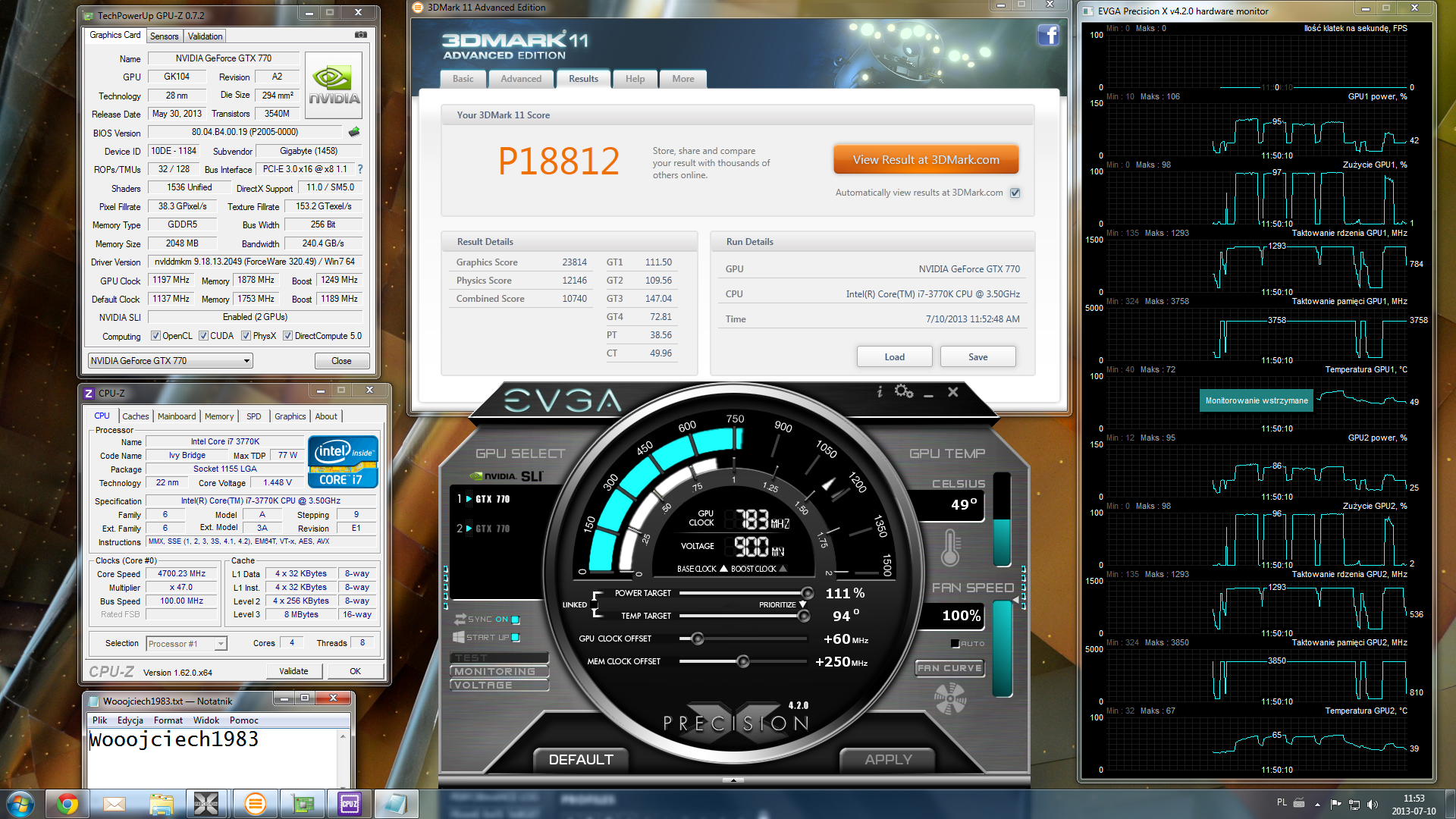Click View Result at 3DMark.com button

tap(926, 159)
